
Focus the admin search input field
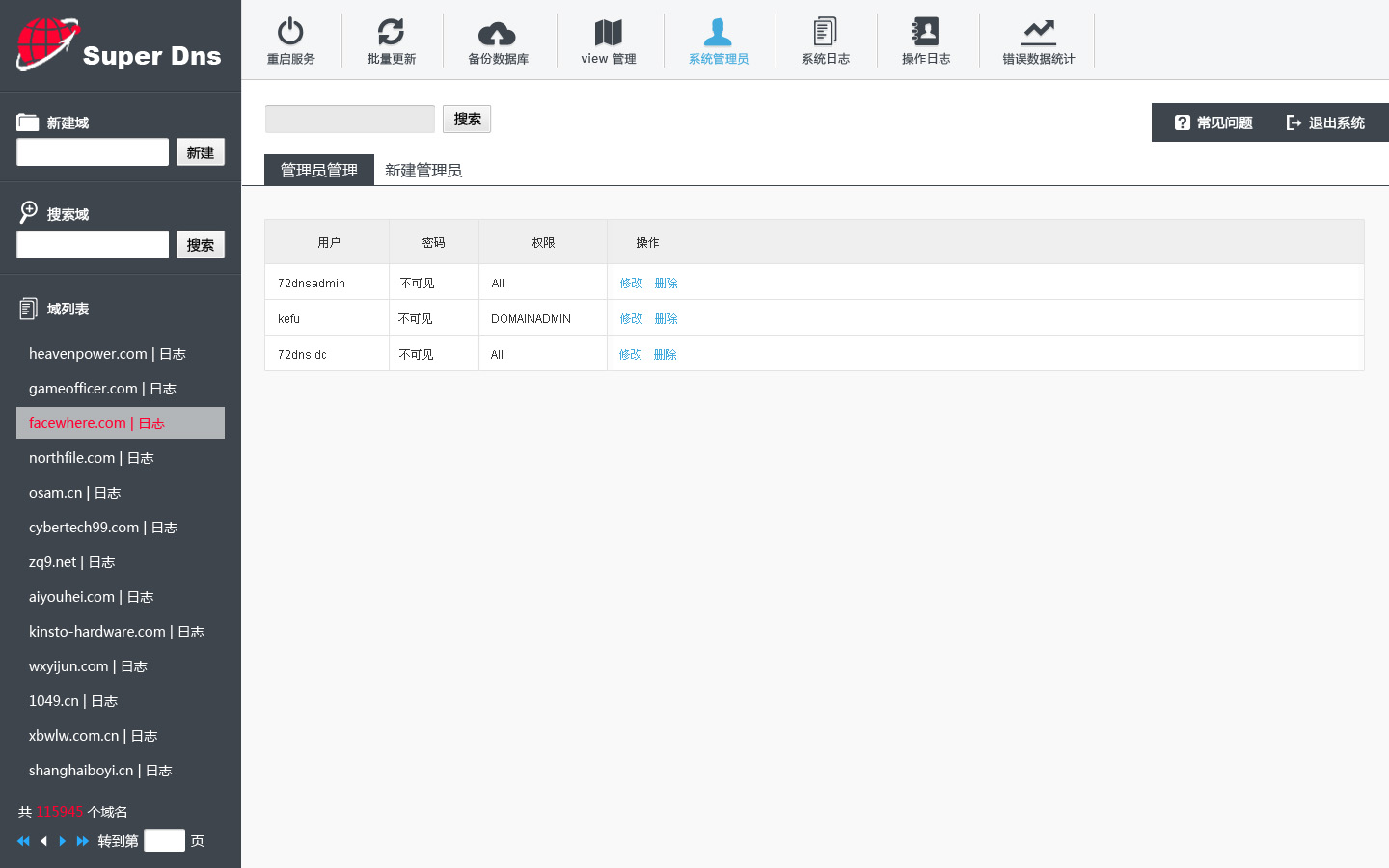[350, 119]
